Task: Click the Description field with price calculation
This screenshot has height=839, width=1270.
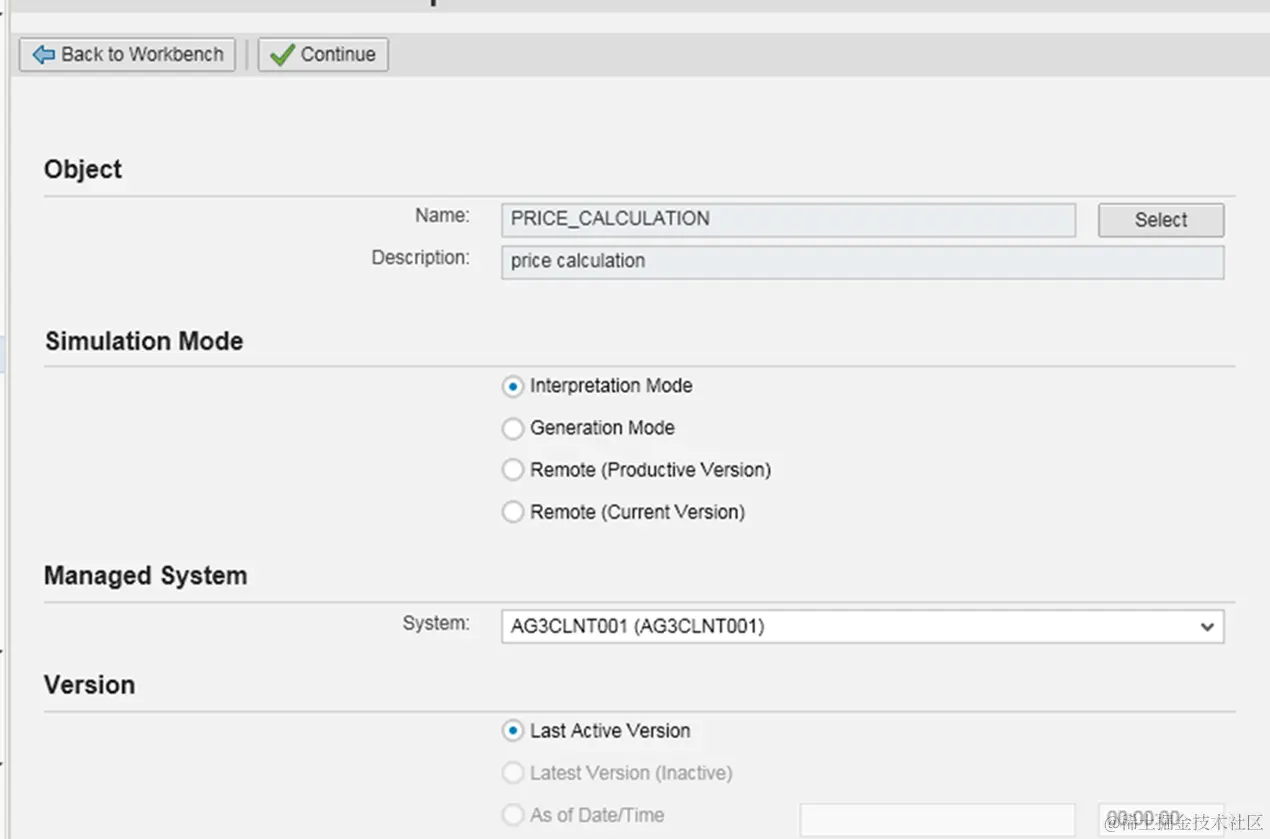Action: [x=862, y=262]
